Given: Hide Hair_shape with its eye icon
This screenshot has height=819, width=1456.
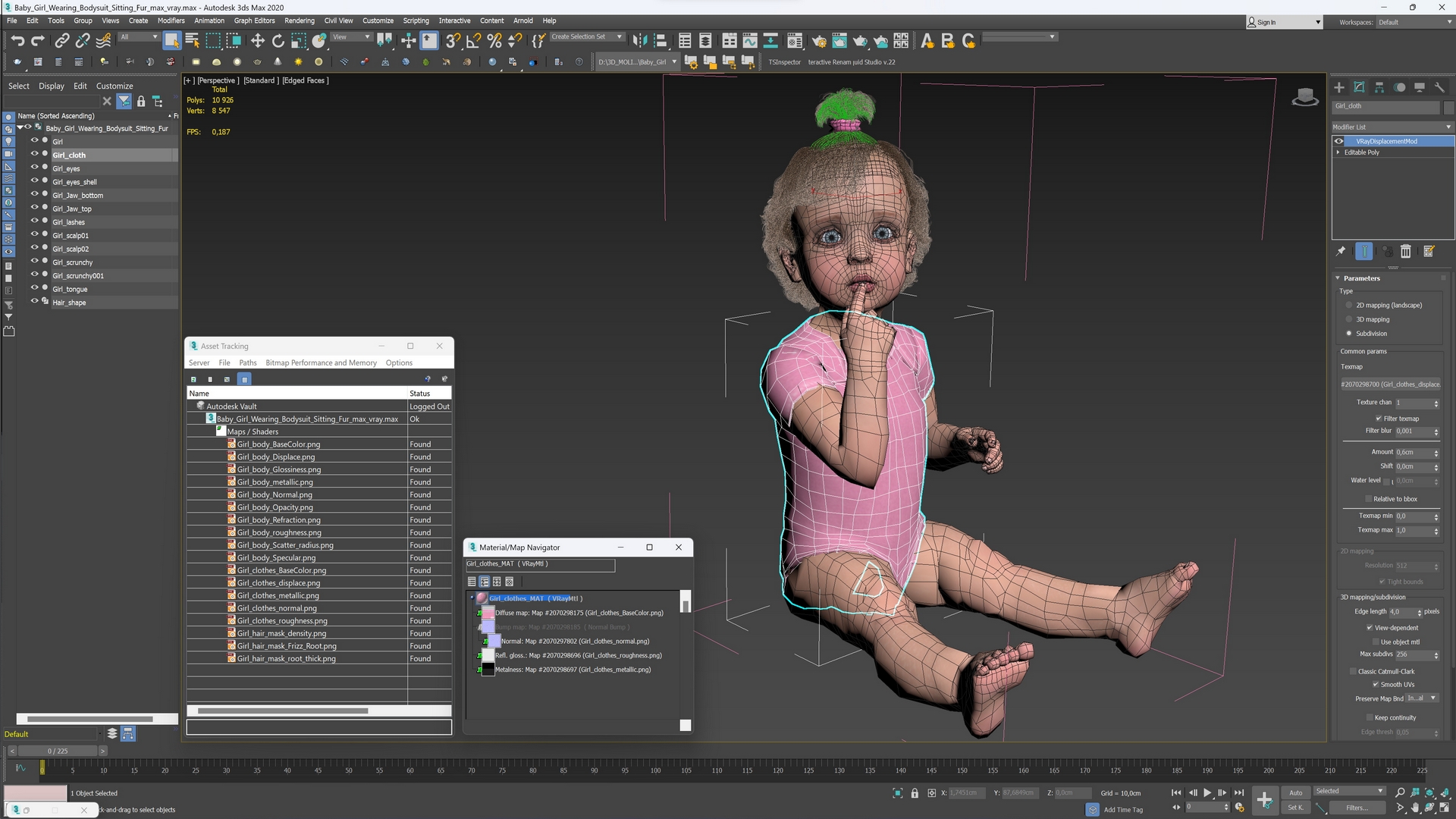Looking at the screenshot, I should tap(34, 302).
